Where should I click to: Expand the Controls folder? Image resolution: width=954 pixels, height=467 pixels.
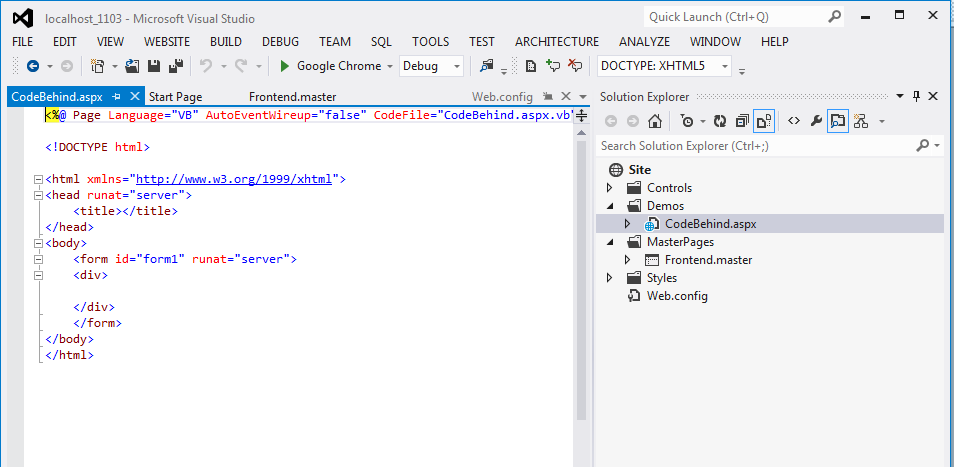coord(610,188)
